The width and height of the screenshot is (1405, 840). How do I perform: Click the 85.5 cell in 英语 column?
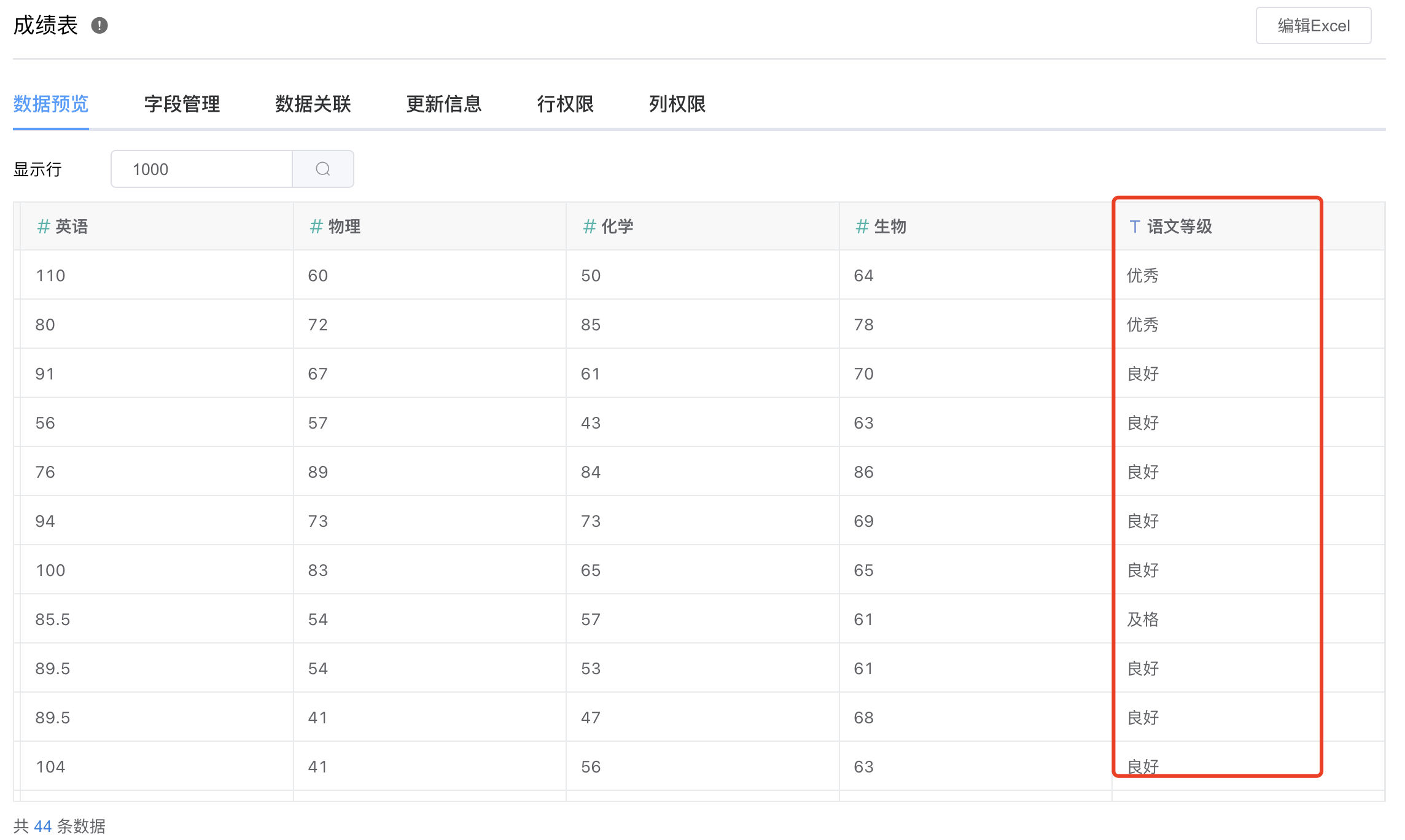pyautogui.click(x=53, y=619)
